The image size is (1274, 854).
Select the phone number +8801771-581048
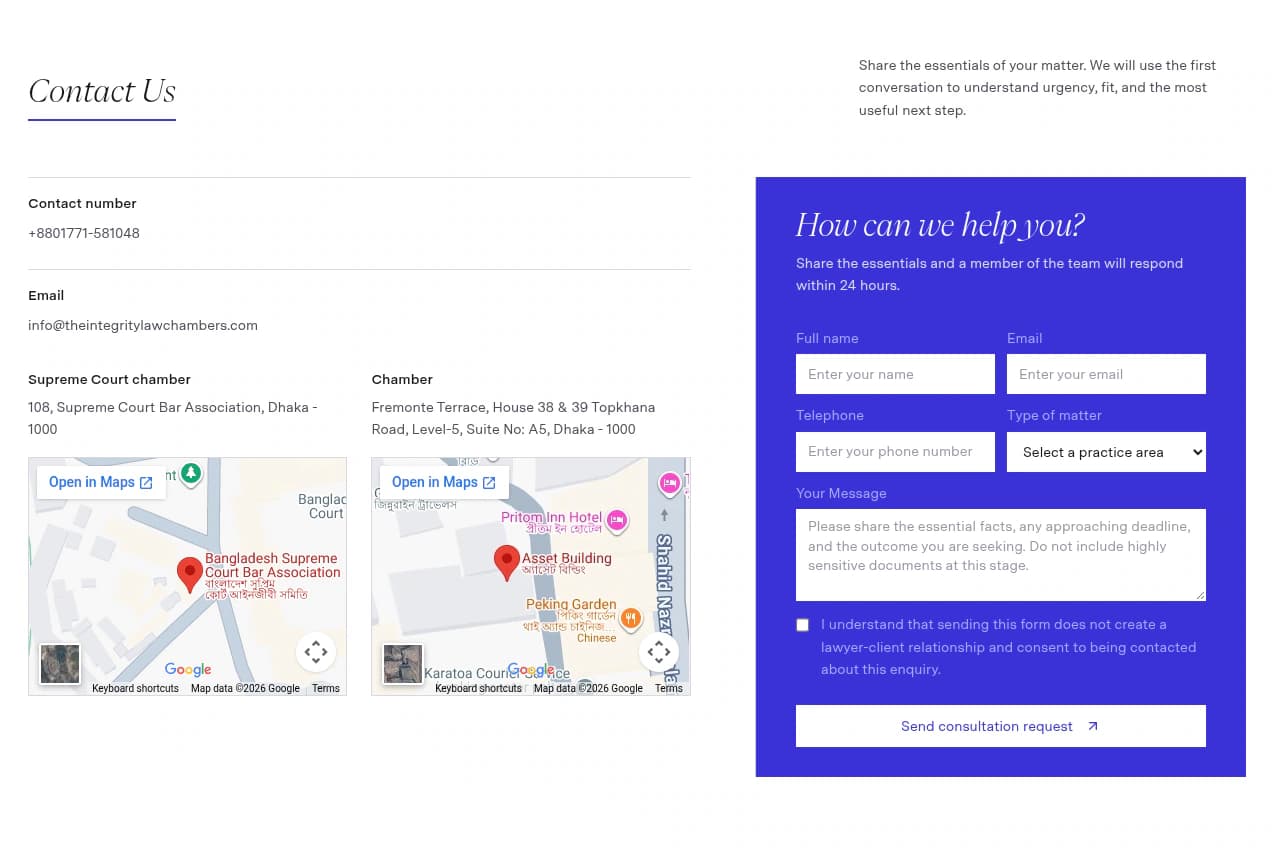click(x=84, y=233)
